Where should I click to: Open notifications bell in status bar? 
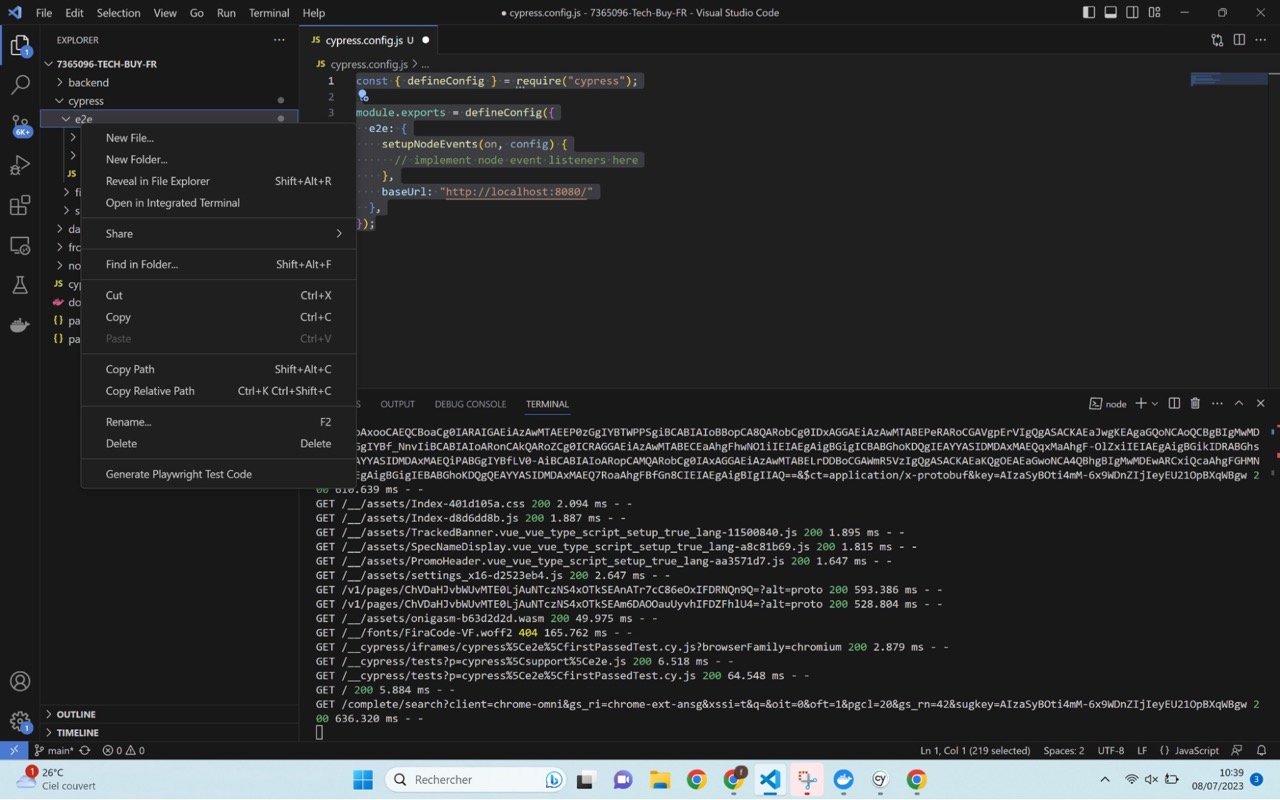(1261, 750)
